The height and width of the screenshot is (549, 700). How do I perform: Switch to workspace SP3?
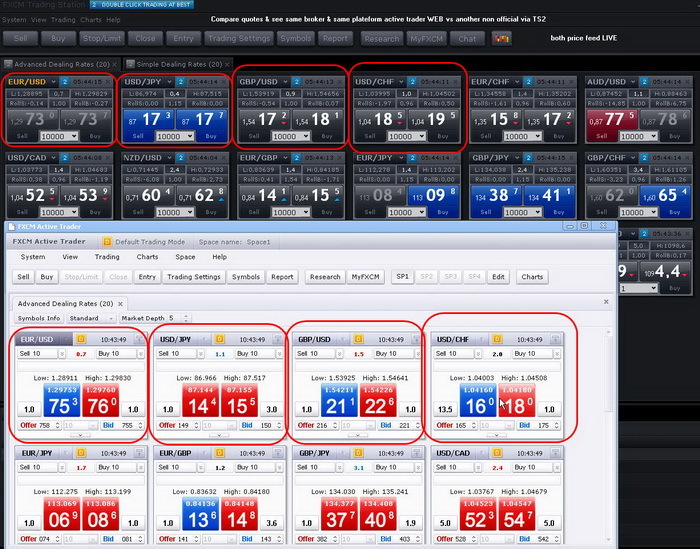450,277
